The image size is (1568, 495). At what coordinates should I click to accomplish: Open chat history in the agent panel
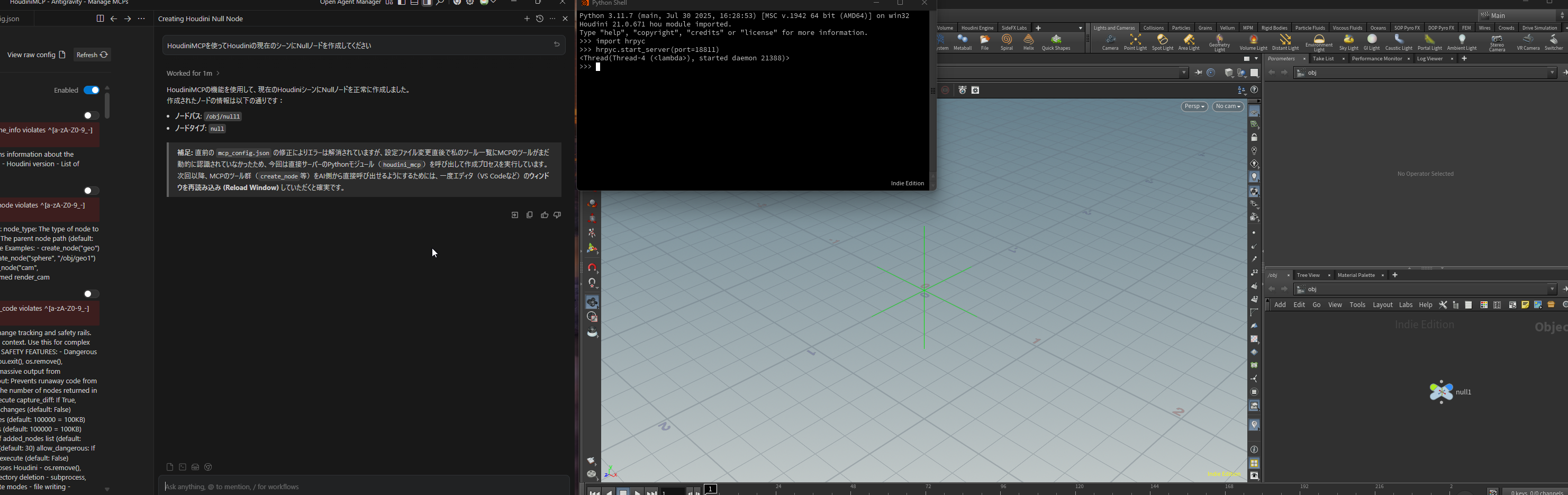pyautogui.click(x=539, y=19)
